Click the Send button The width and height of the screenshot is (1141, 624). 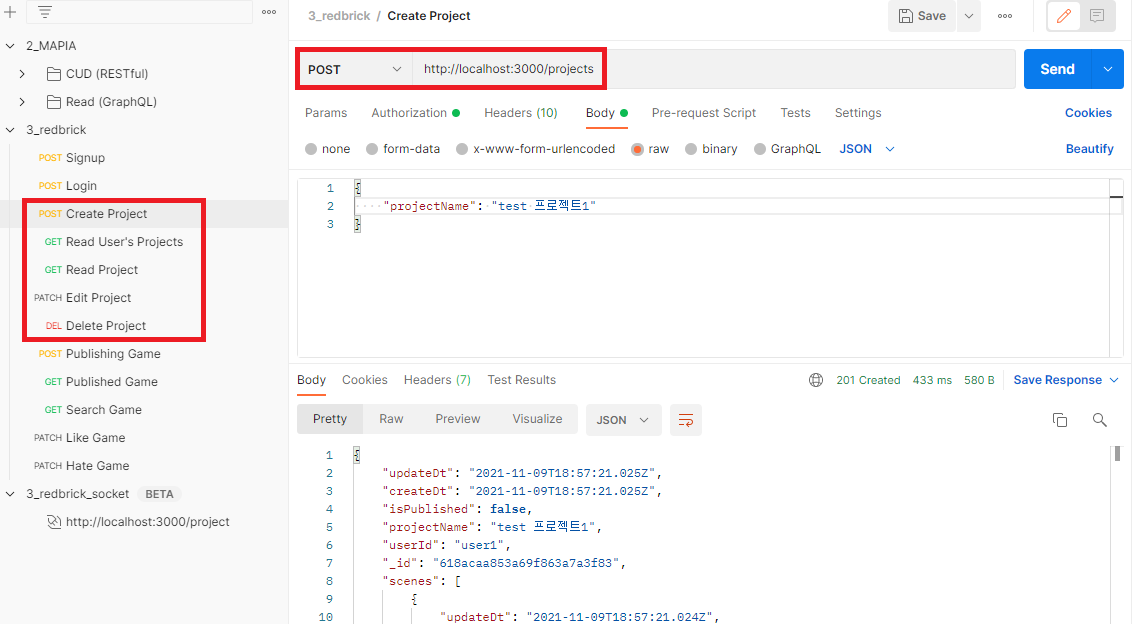(1056, 68)
